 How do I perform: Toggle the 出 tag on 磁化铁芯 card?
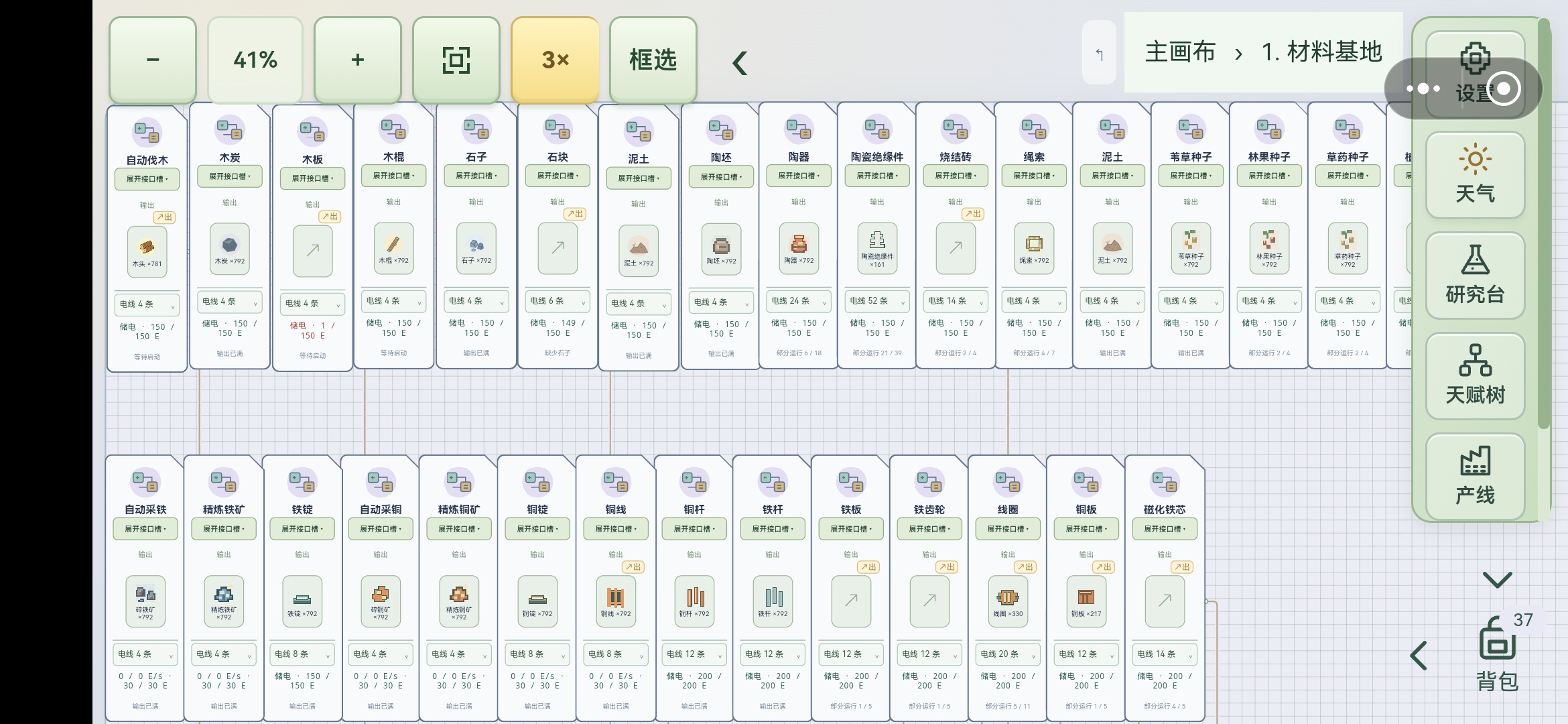(x=1182, y=567)
